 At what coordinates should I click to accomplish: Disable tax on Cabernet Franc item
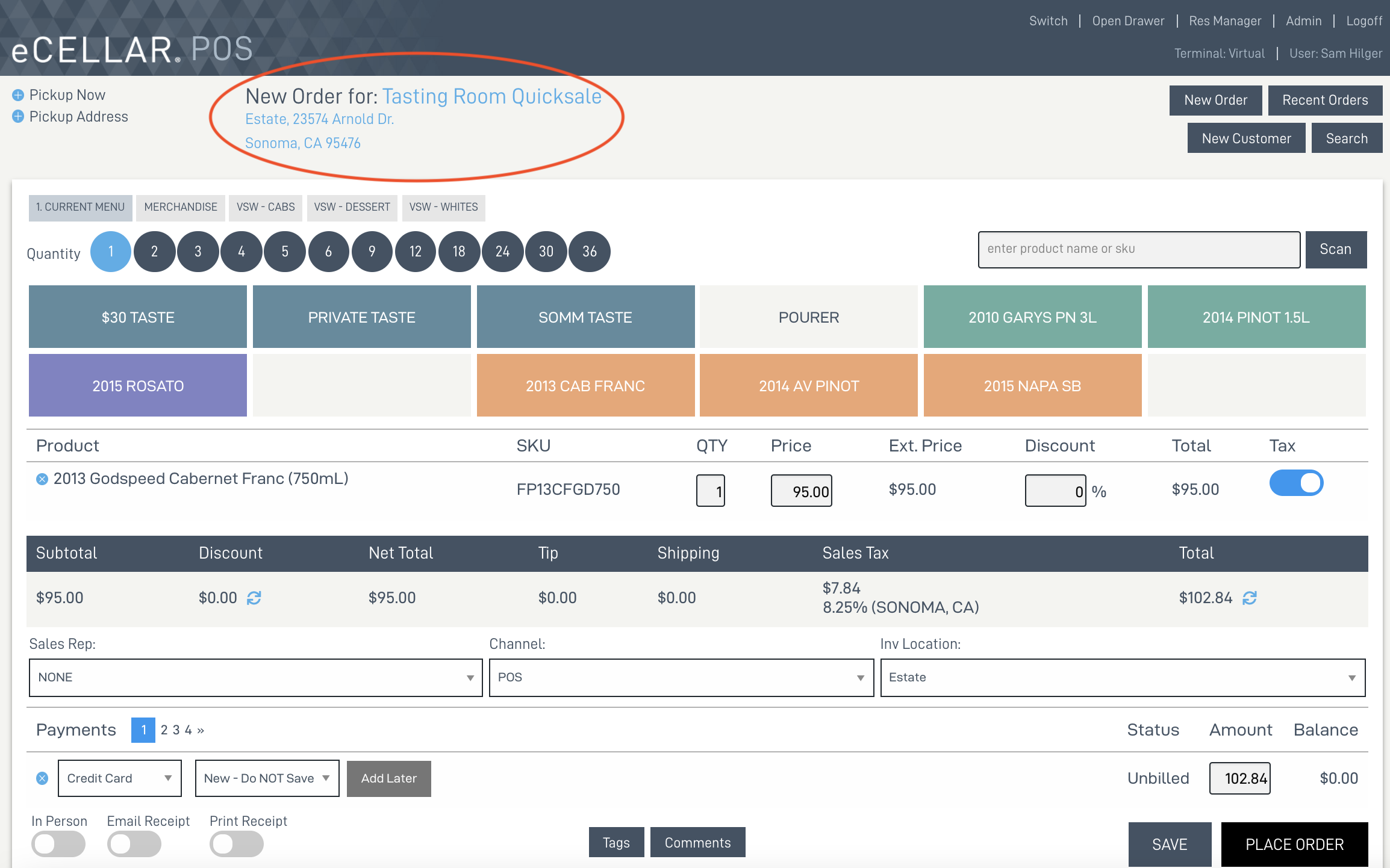[x=1296, y=483]
